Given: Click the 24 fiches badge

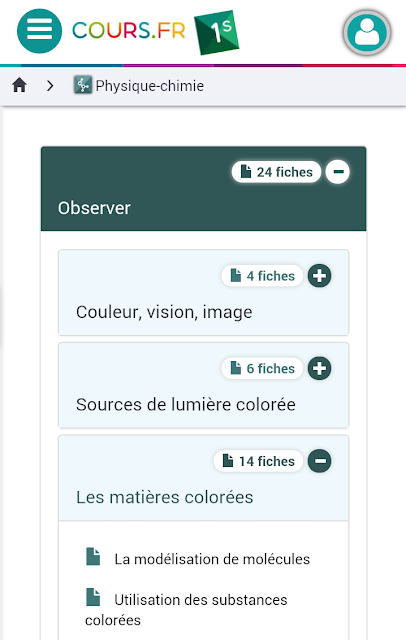Looking at the screenshot, I should click(x=276, y=172).
